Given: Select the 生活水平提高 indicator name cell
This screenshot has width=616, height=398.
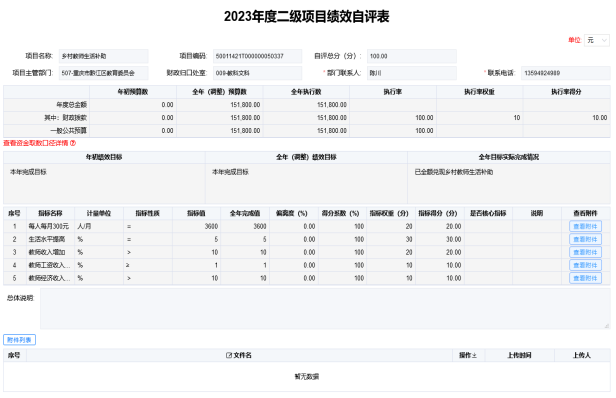Looking at the screenshot, I should point(50,239).
